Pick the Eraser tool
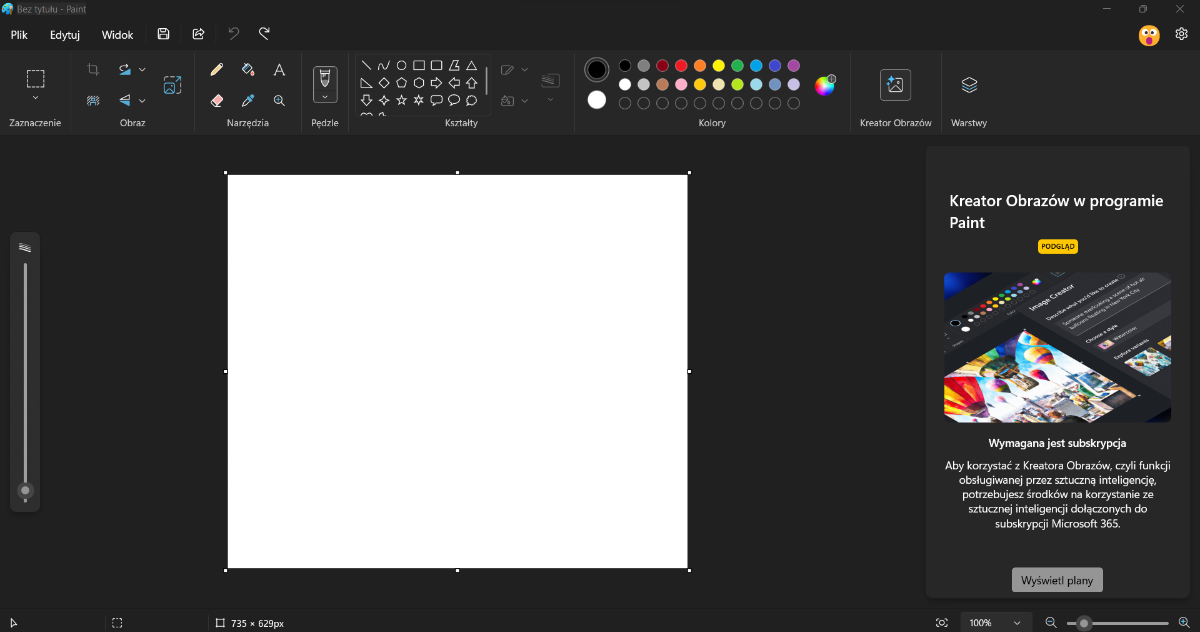This screenshot has width=1200, height=632. [x=216, y=100]
